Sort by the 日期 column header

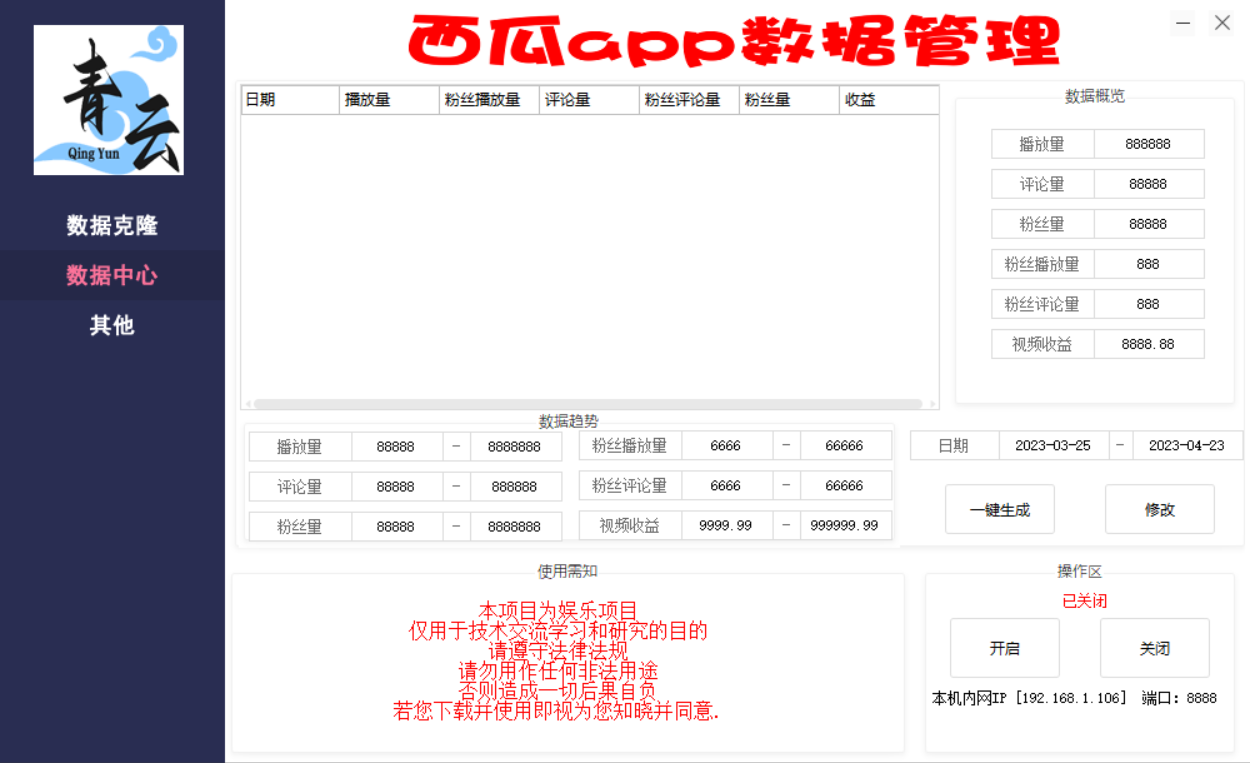290,100
